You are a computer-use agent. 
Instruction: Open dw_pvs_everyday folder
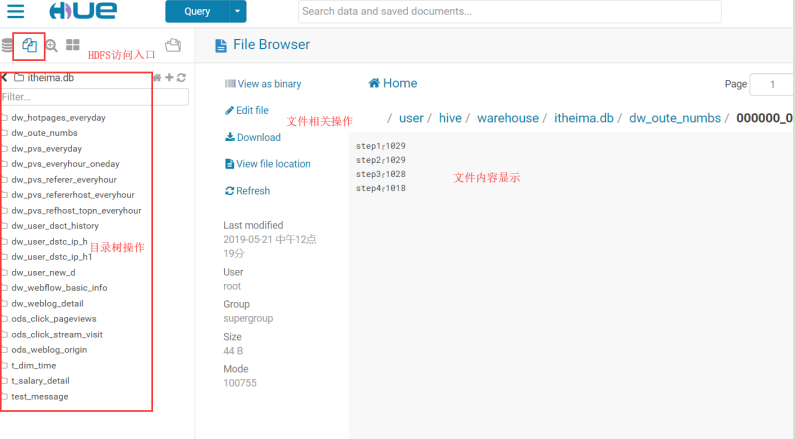(47, 149)
